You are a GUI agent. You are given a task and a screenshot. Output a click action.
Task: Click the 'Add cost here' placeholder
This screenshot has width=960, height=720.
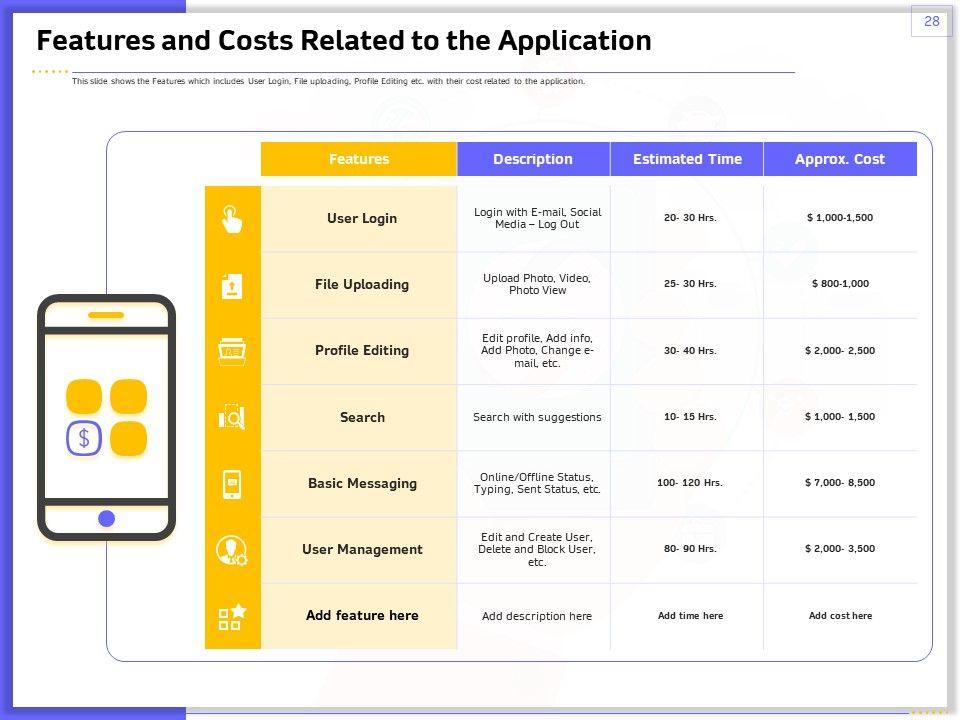841,615
